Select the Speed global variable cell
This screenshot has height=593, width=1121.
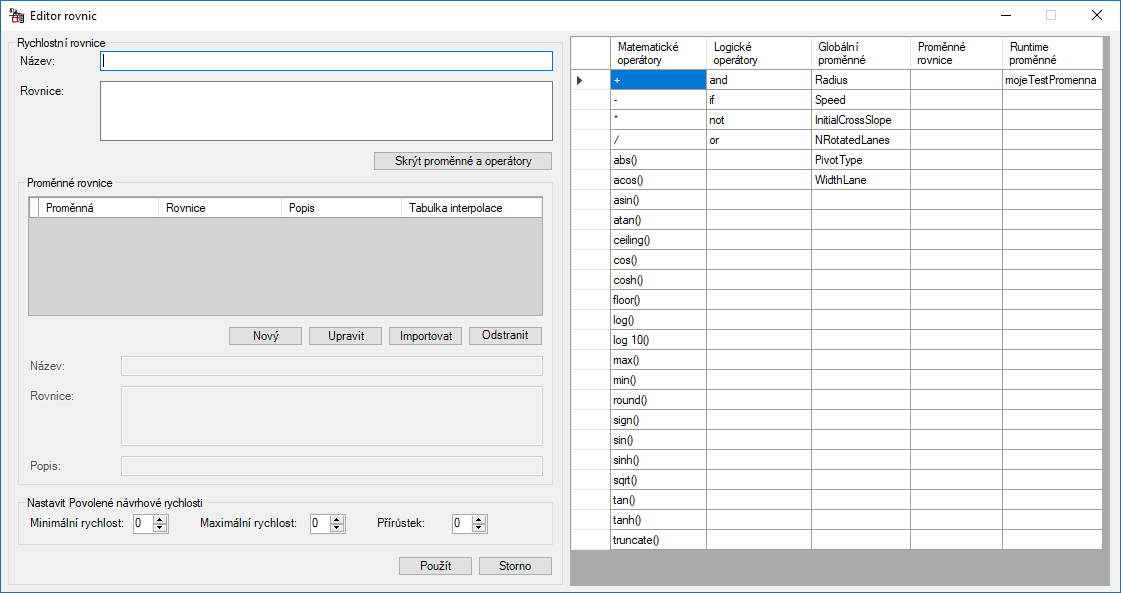pos(861,100)
